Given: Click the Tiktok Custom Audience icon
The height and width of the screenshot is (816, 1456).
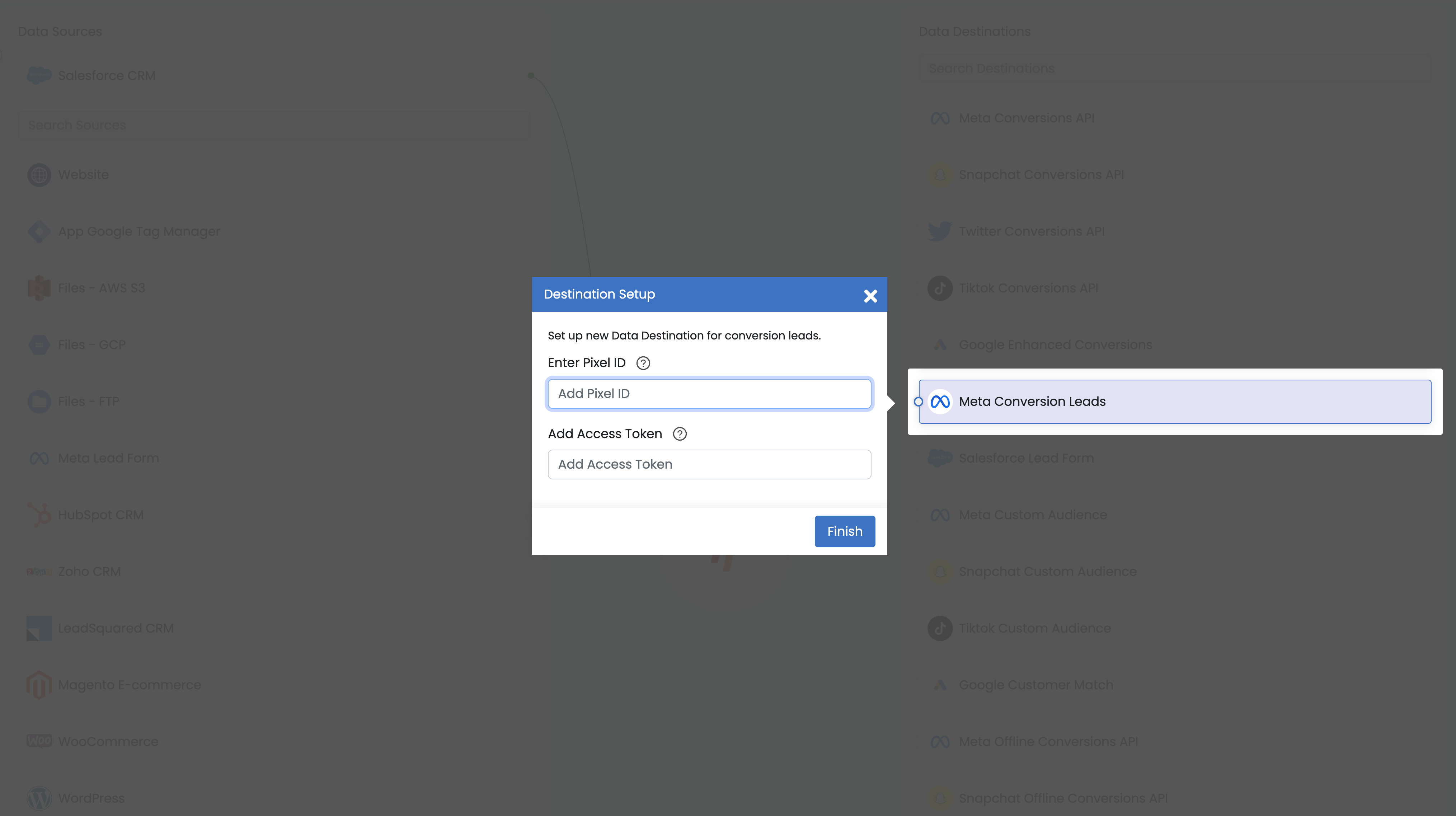Looking at the screenshot, I should pos(940,628).
